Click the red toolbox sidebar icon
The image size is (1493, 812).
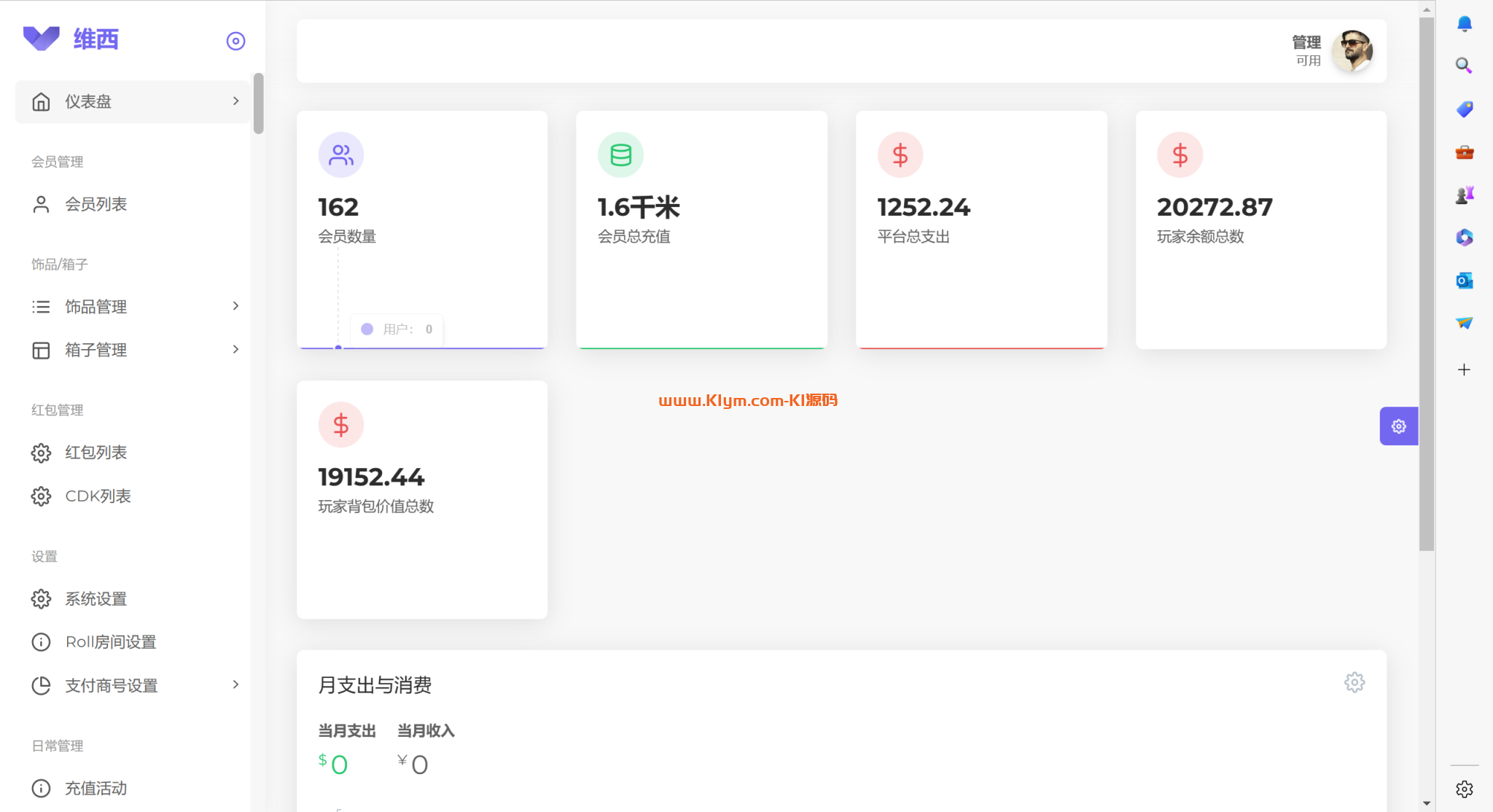tap(1464, 152)
